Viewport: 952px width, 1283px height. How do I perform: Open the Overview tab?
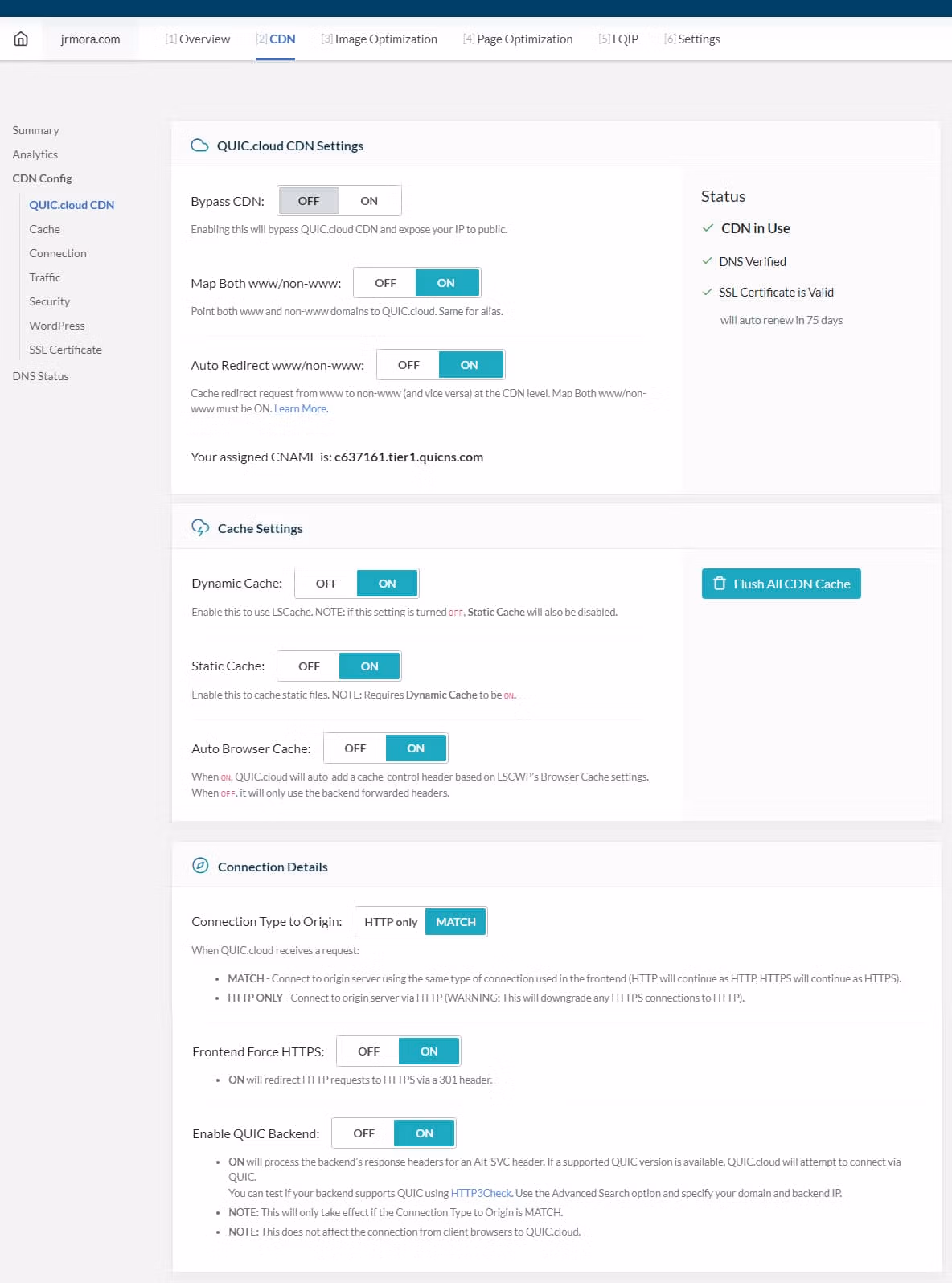point(198,39)
